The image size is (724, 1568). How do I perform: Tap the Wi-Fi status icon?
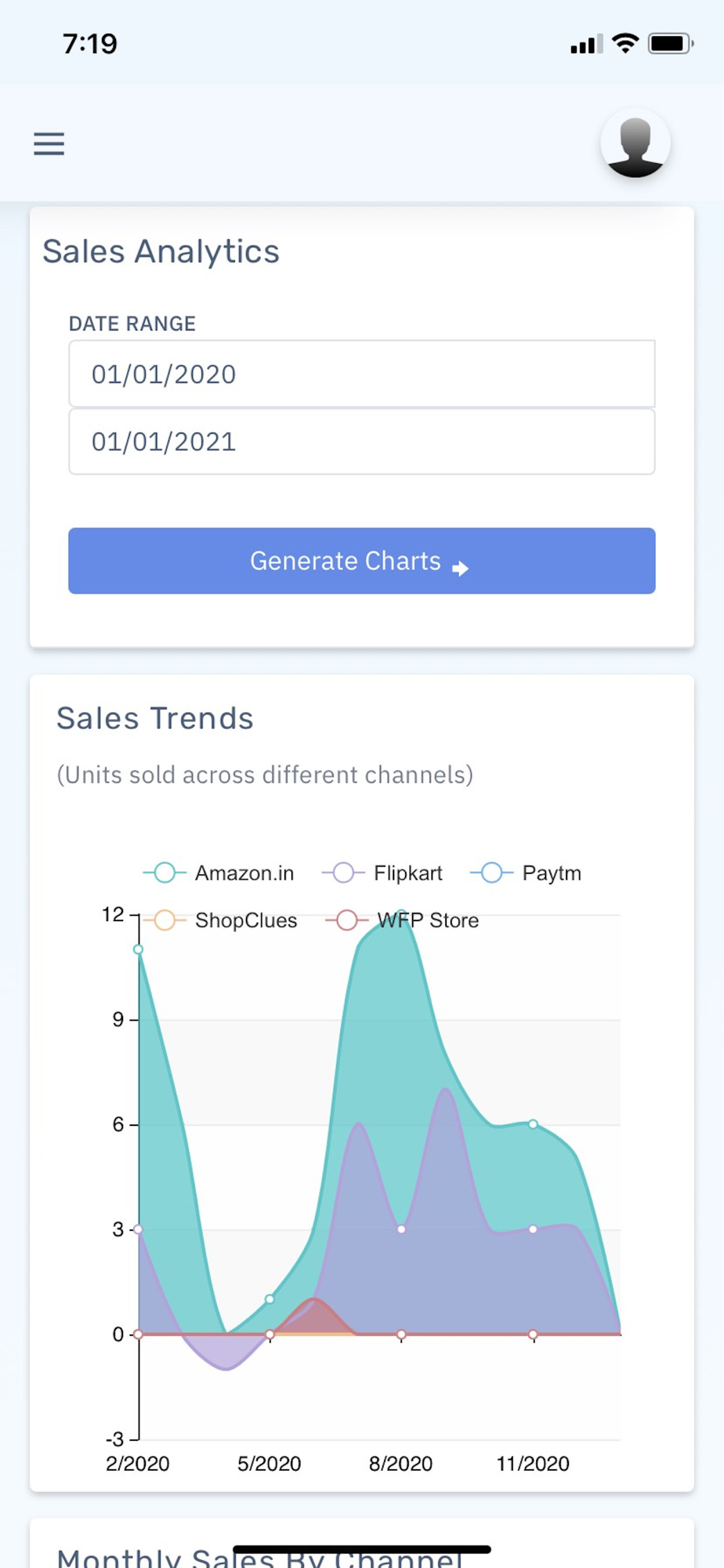(x=625, y=43)
